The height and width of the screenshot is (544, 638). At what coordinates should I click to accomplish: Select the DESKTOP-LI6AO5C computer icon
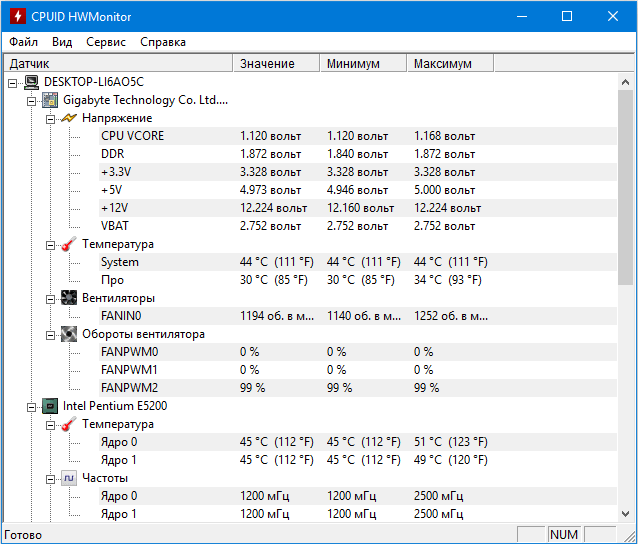(x=31, y=82)
